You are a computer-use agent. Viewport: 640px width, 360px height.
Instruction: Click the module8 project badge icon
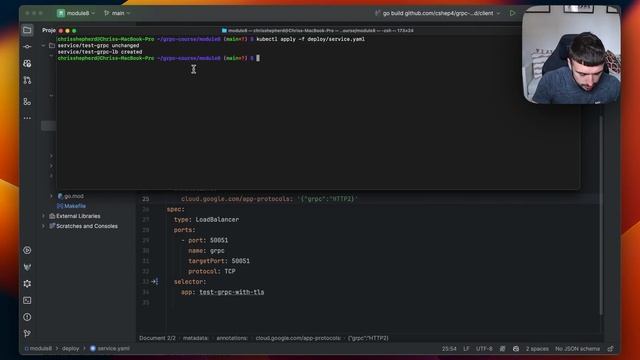pos(61,13)
